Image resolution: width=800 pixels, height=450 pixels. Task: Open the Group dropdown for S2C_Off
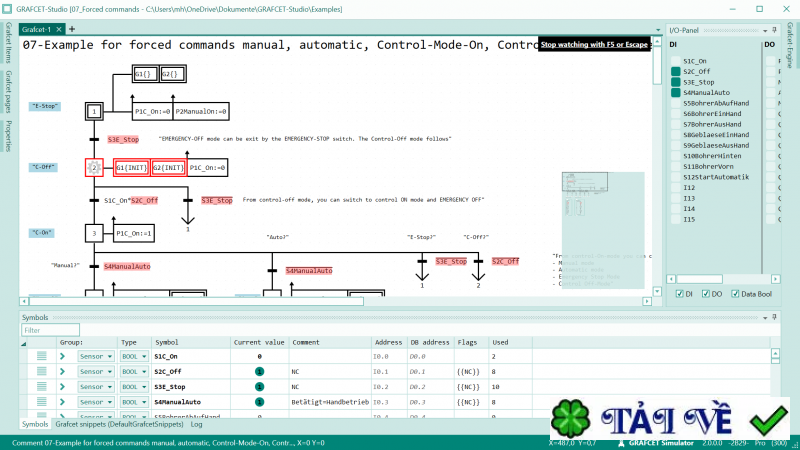click(x=96, y=371)
